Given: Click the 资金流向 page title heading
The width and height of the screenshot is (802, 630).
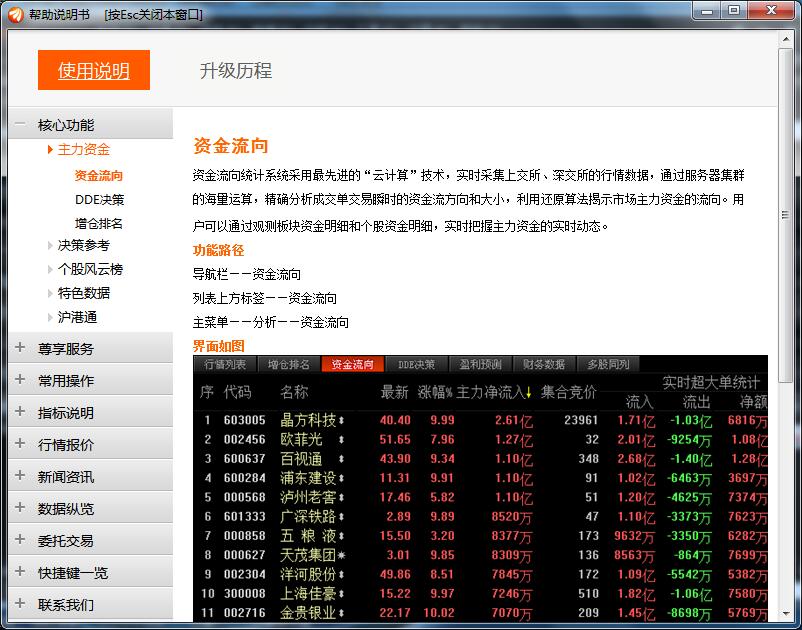Looking at the screenshot, I should pos(231,146).
